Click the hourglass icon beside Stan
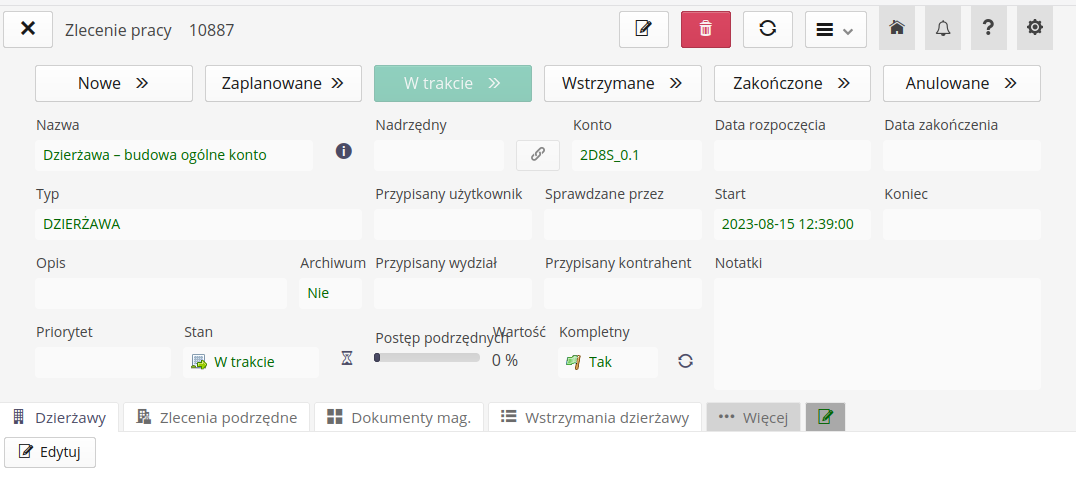 point(347,358)
